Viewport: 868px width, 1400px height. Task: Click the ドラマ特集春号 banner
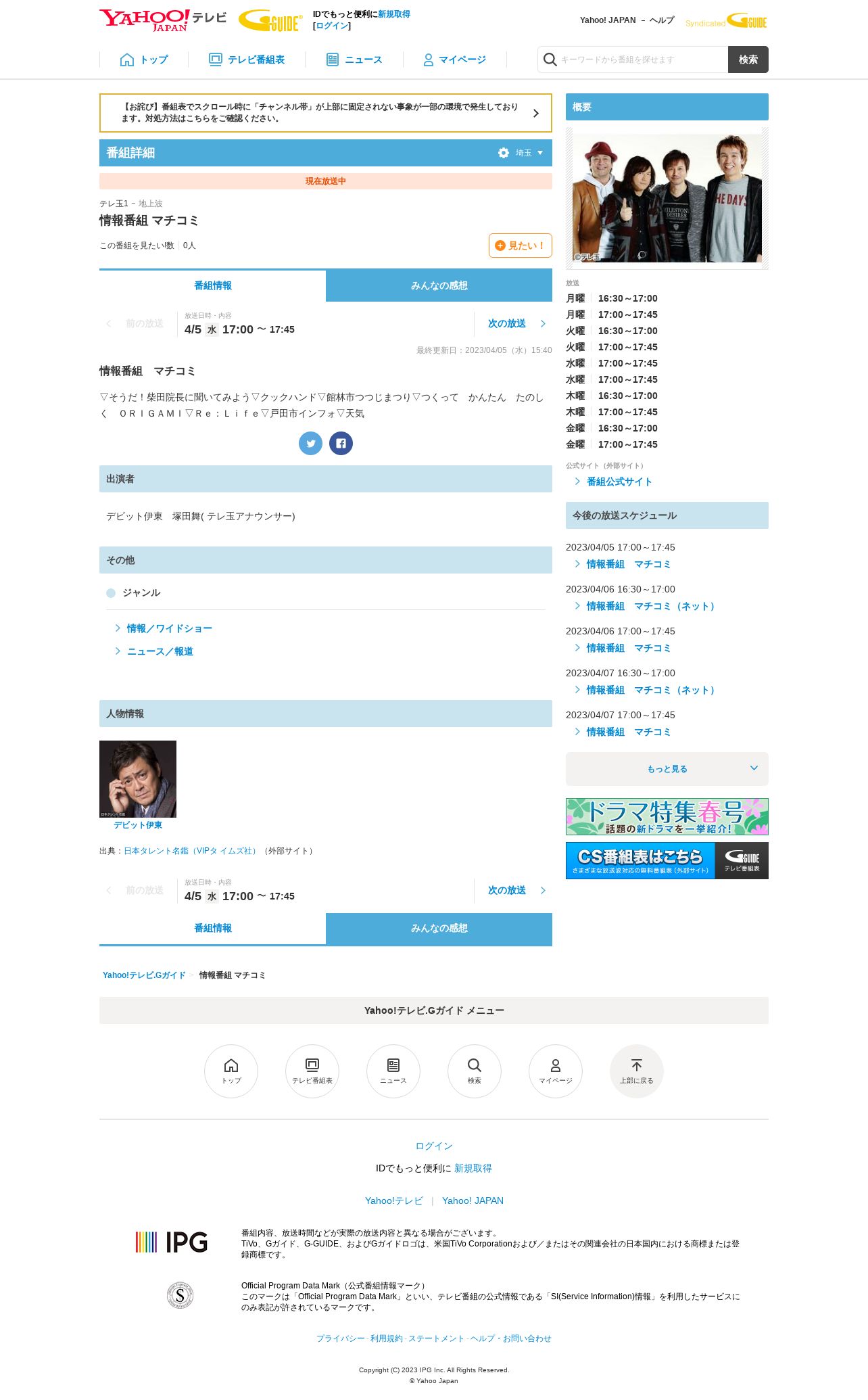tap(667, 816)
